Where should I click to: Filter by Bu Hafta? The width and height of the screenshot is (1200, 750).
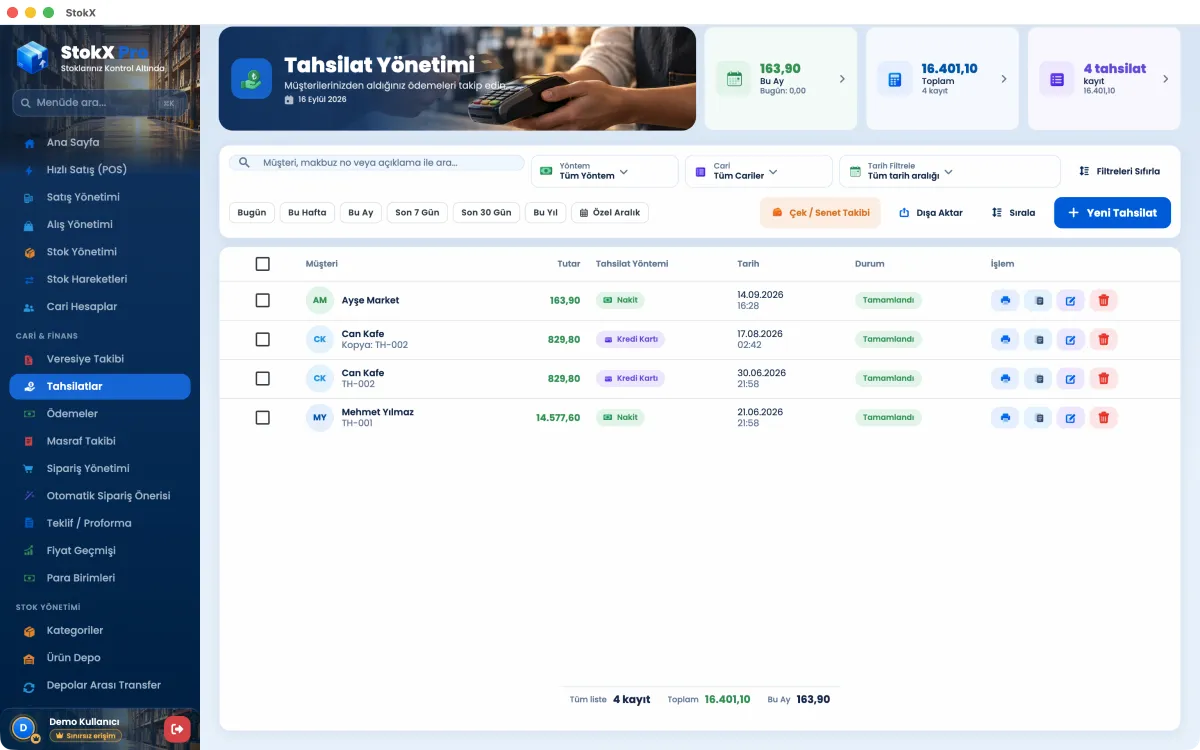pos(307,213)
